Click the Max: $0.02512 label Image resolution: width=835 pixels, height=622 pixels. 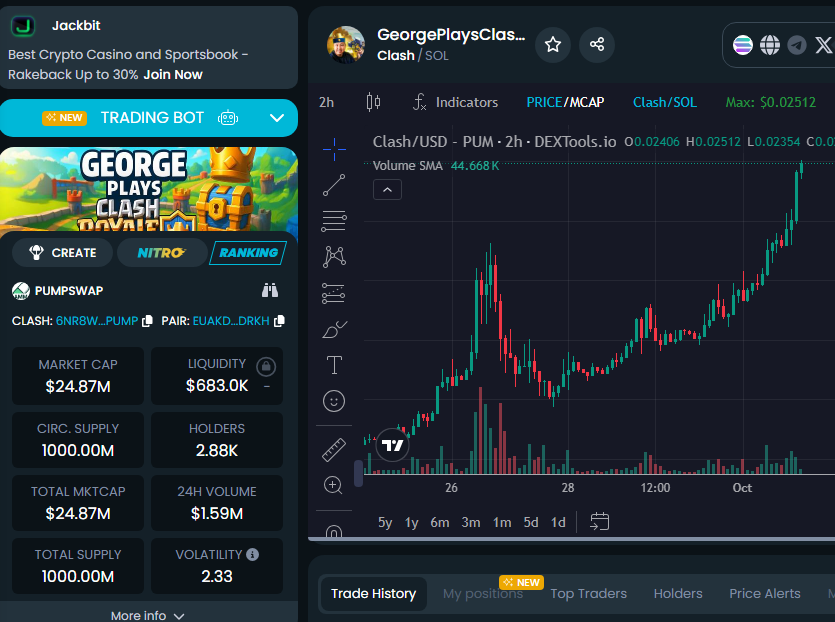pos(771,102)
